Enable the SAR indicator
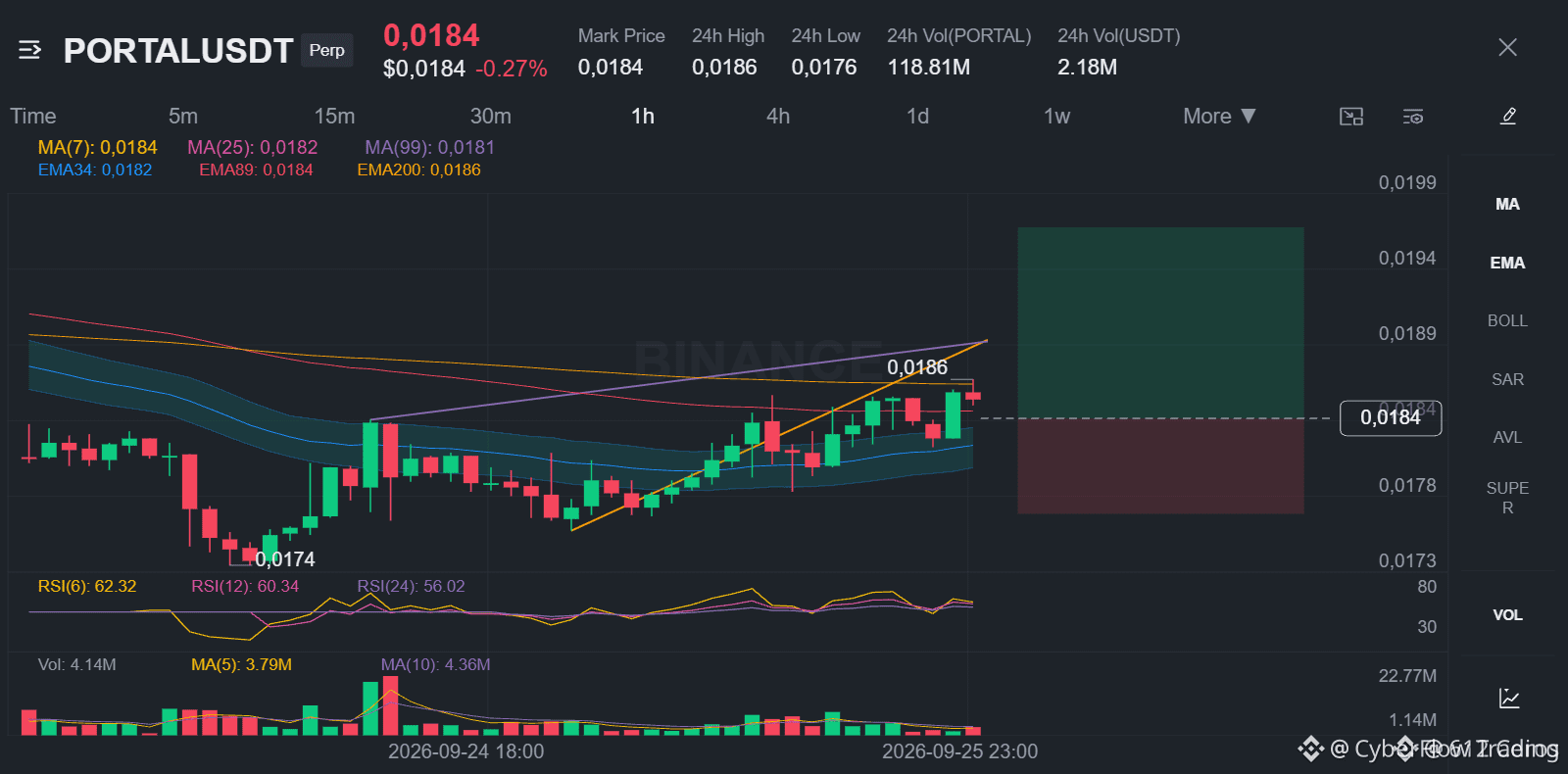This screenshot has width=1568, height=774. pos(1507,379)
